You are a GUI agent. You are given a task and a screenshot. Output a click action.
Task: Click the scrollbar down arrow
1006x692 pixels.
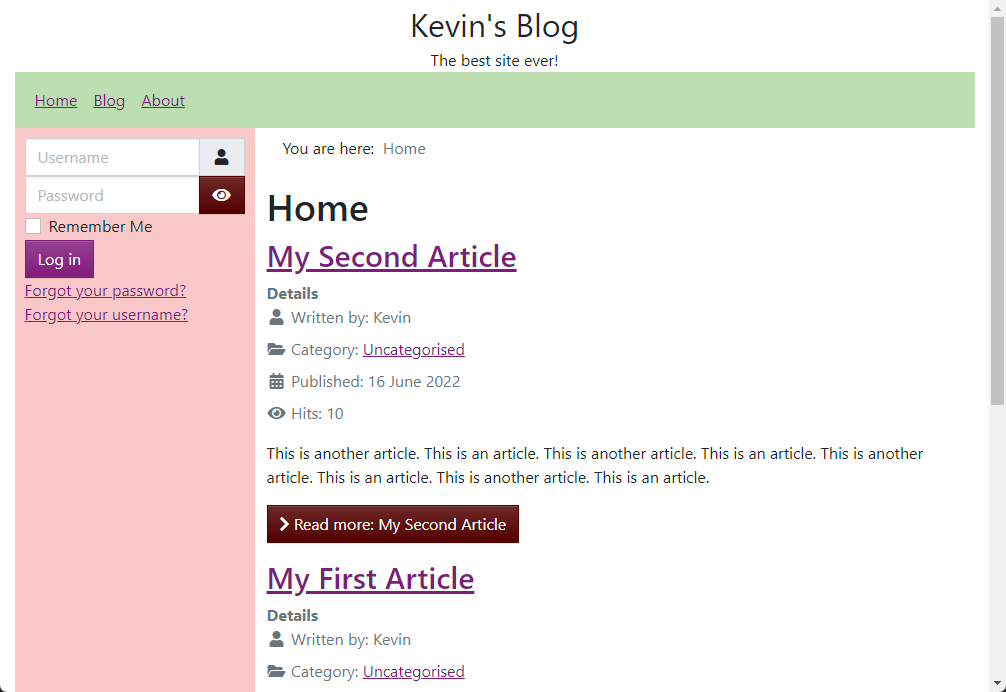pos(997,684)
